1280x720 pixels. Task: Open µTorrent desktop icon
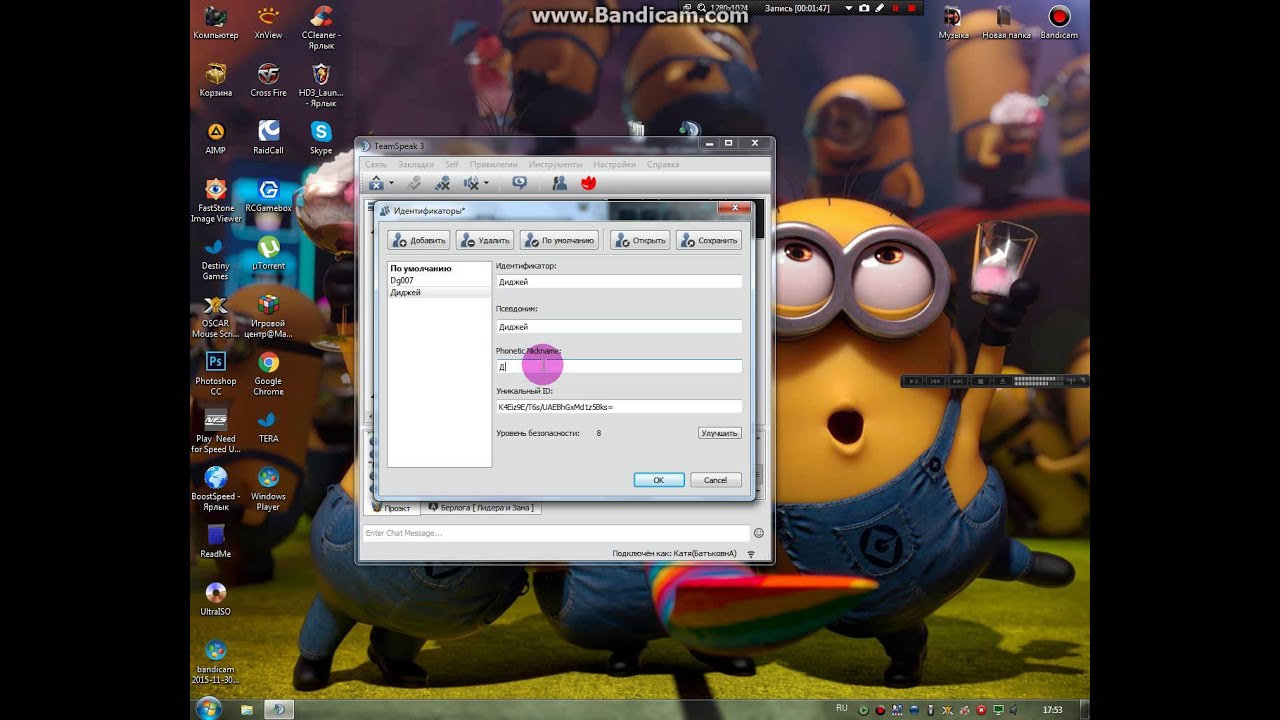pyautogui.click(x=268, y=253)
